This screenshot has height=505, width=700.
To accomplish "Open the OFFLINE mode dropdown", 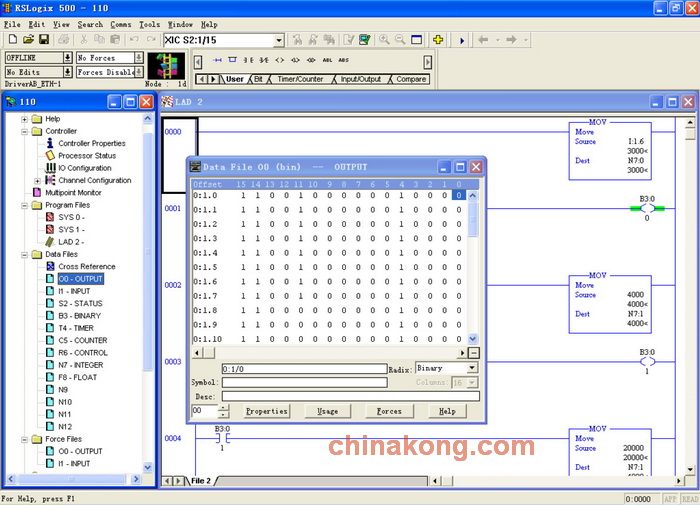I will (67, 58).
